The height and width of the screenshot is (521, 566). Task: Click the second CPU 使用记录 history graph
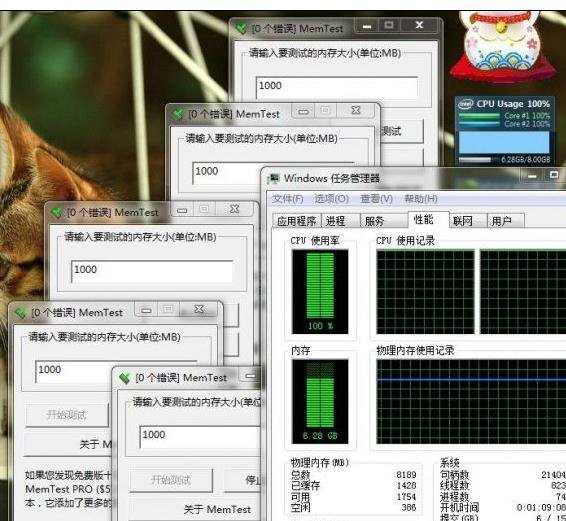[523, 292]
